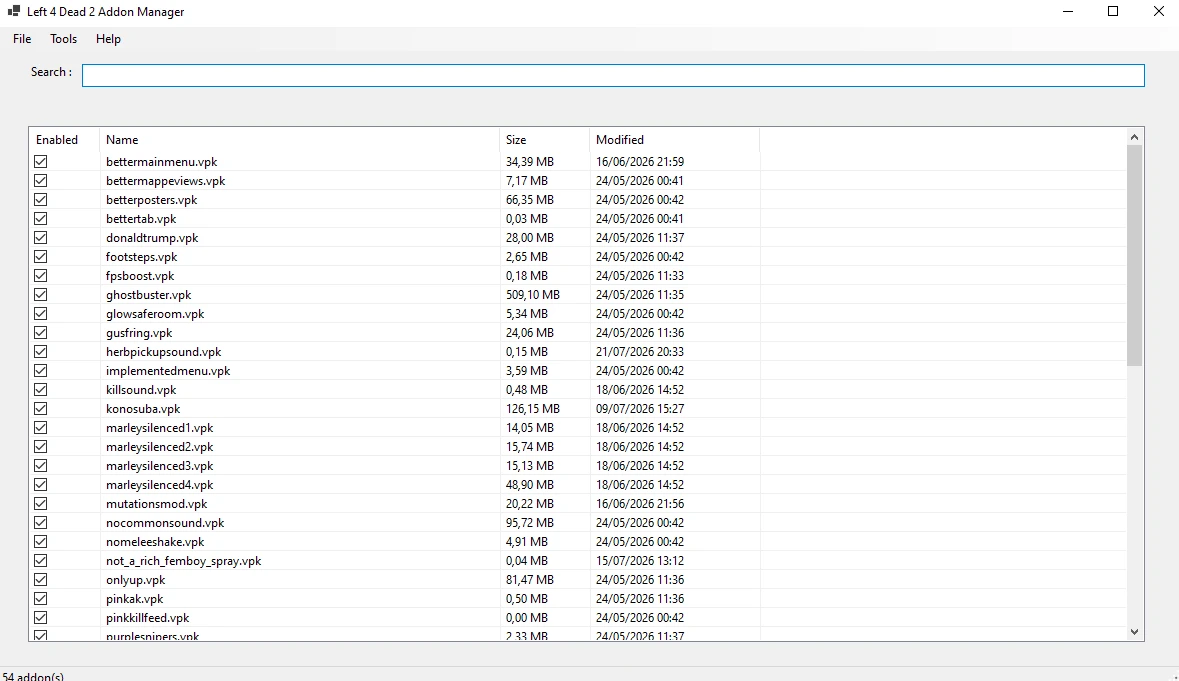Image resolution: width=1179 pixels, height=681 pixels.
Task: Select the nomeleeshake.vpk file name
Action: click(x=155, y=542)
